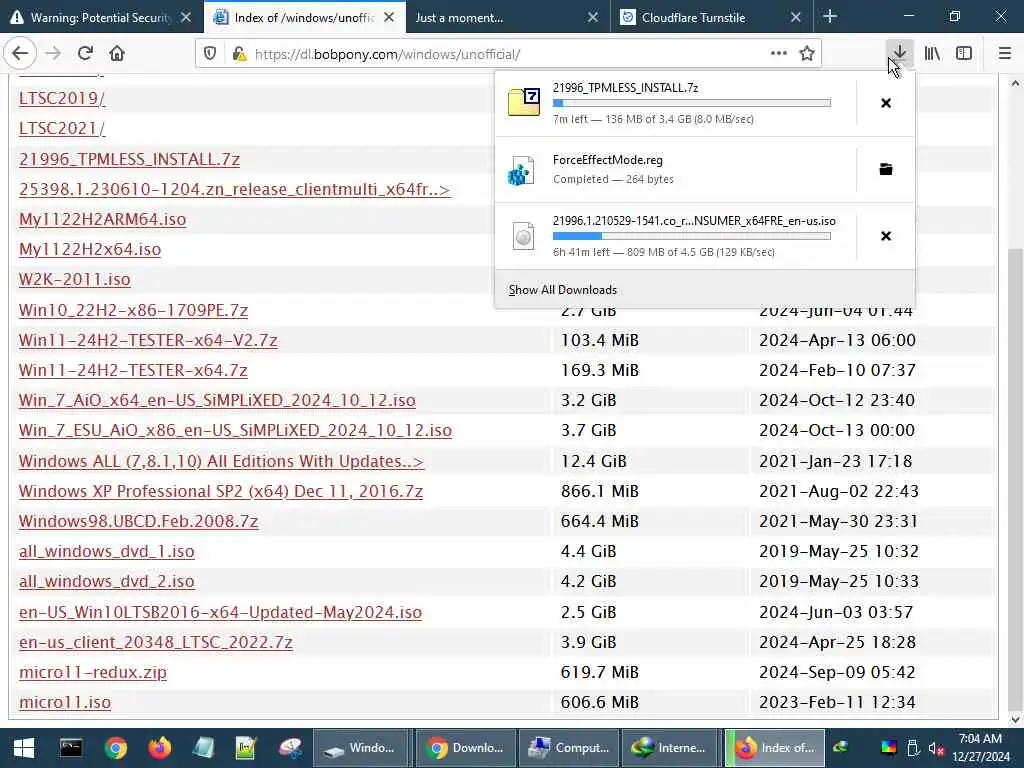Screen dimensions: 1024x768
Task: Show All Downloads
Action: coord(562,290)
